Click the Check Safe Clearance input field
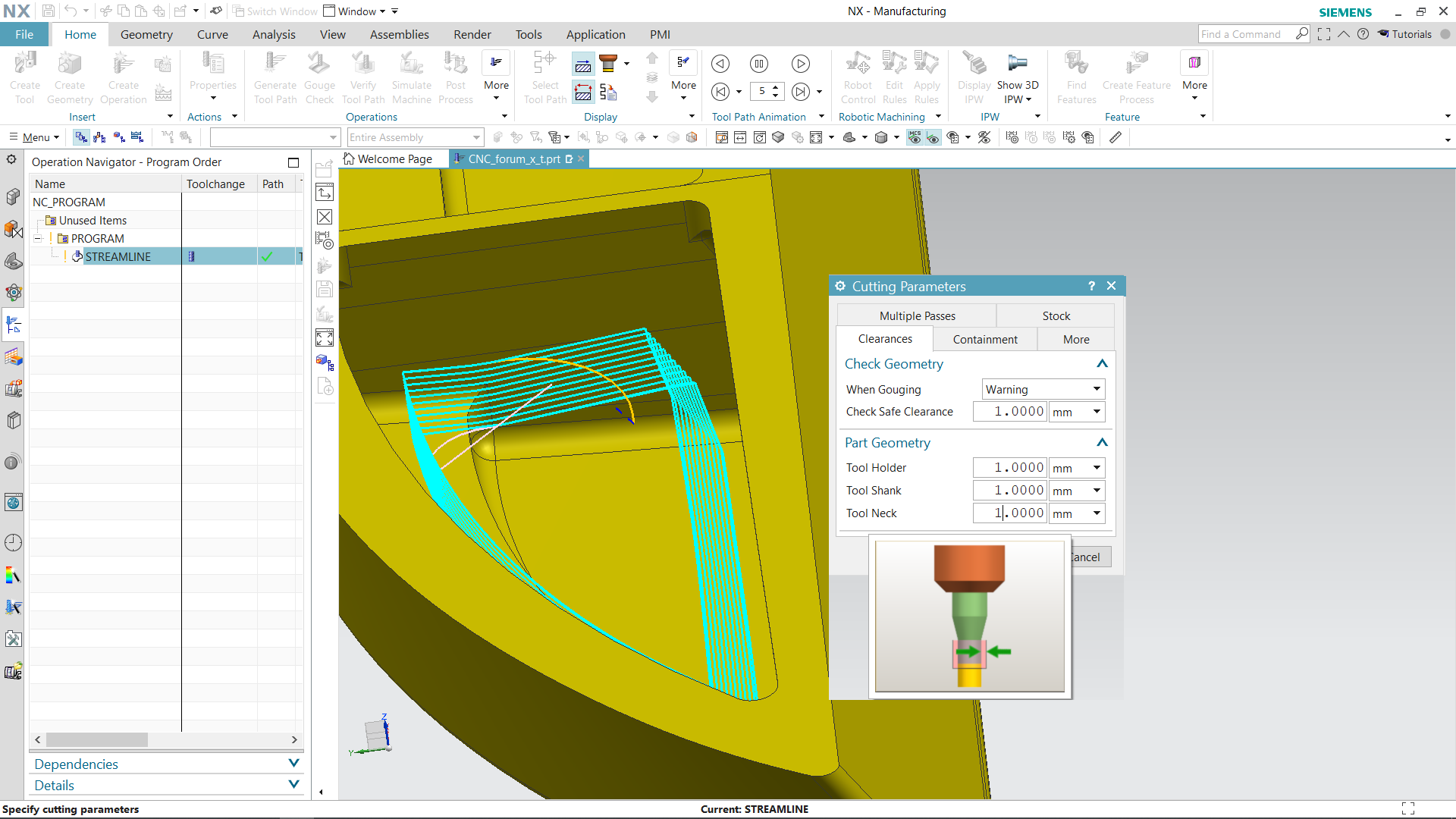Screen dimensions: 1456x819 pos(1012,412)
